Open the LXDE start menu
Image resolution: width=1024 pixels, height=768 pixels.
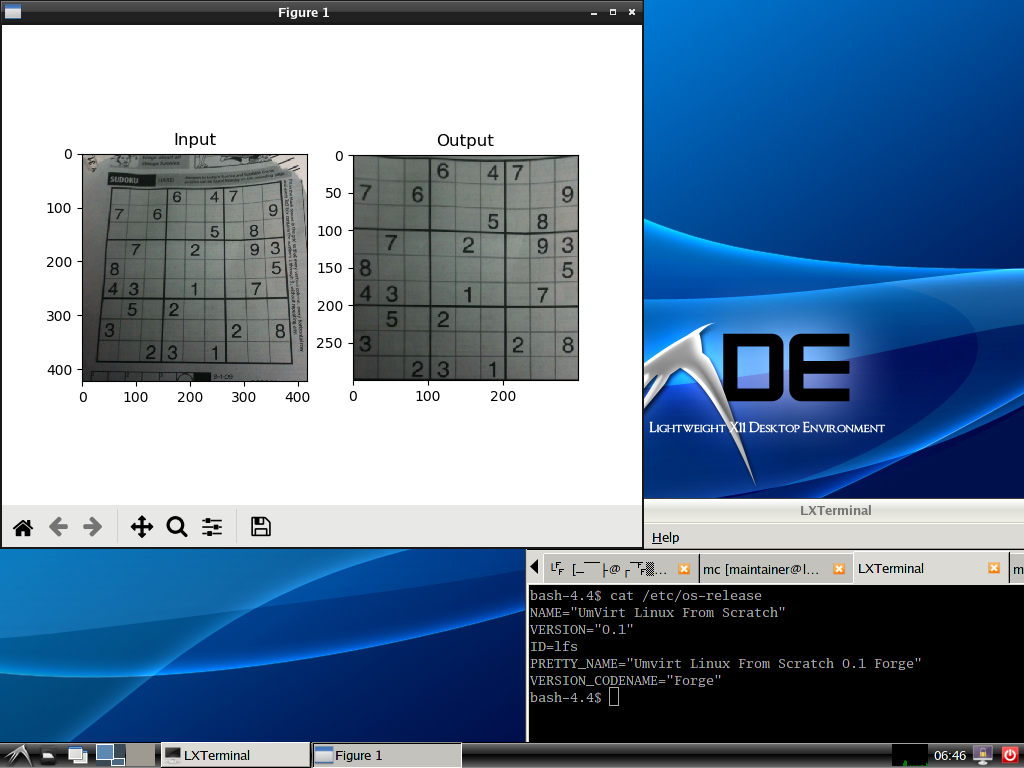click(16, 756)
